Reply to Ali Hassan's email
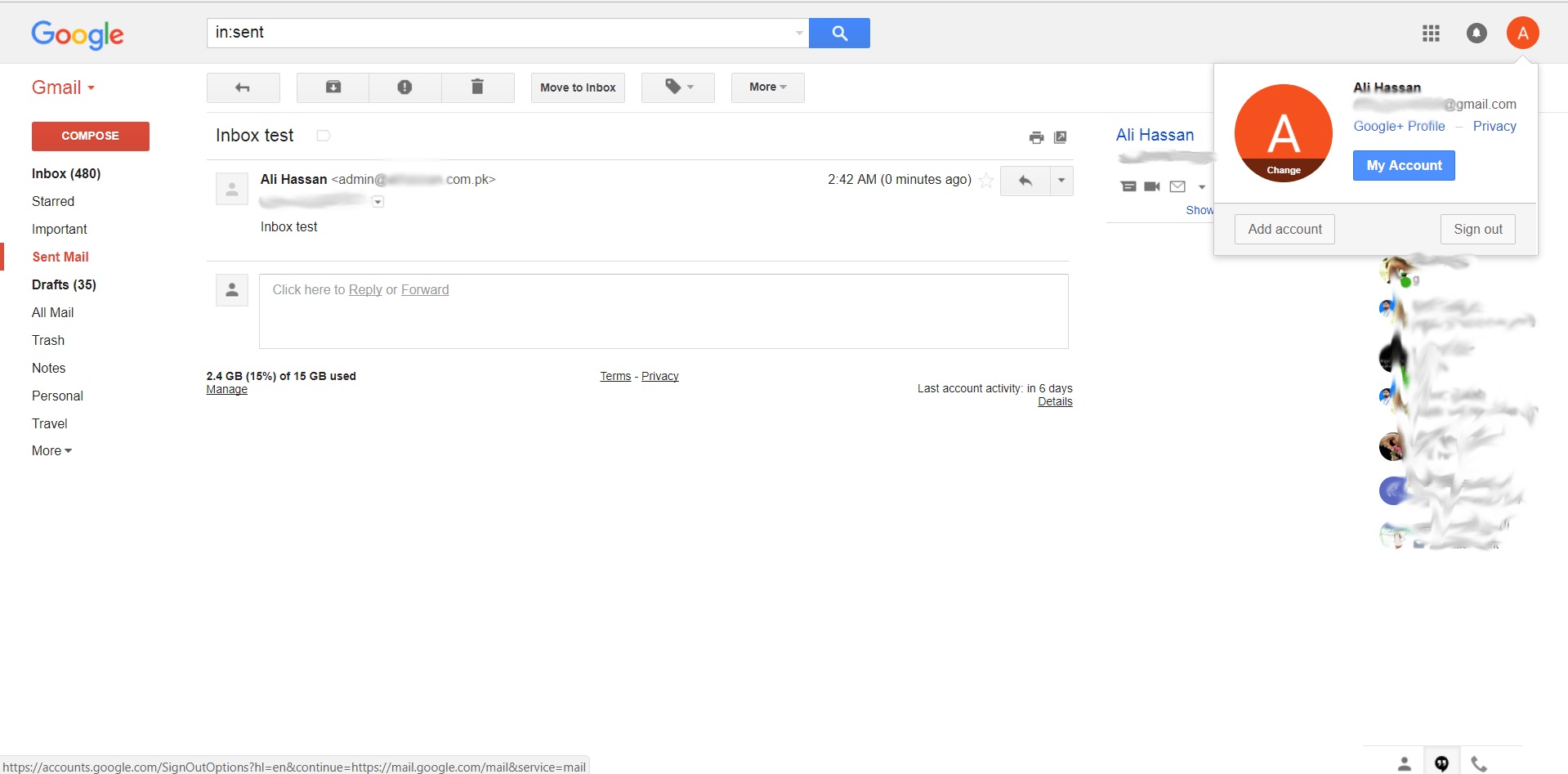Viewport: 1568px width, 774px height. [1024, 181]
